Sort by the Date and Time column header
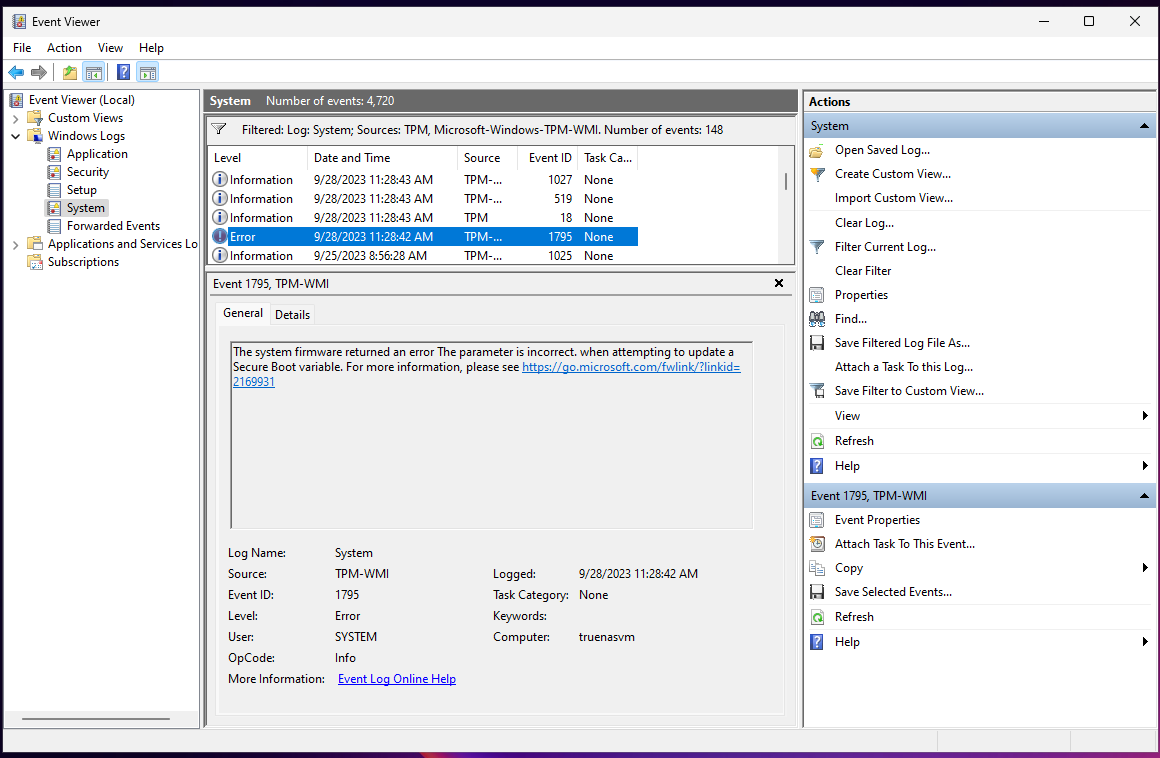 (x=382, y=158)
